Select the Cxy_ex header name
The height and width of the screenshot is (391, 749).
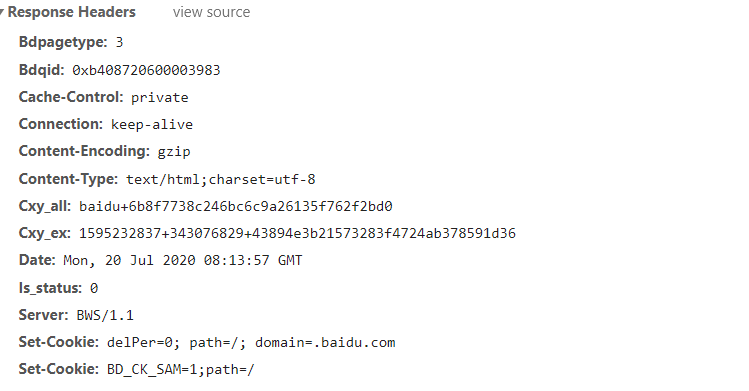(x=44, y=233)
